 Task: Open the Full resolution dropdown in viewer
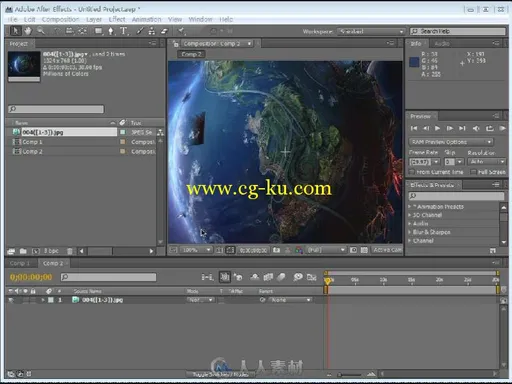[x=326, y=250]
